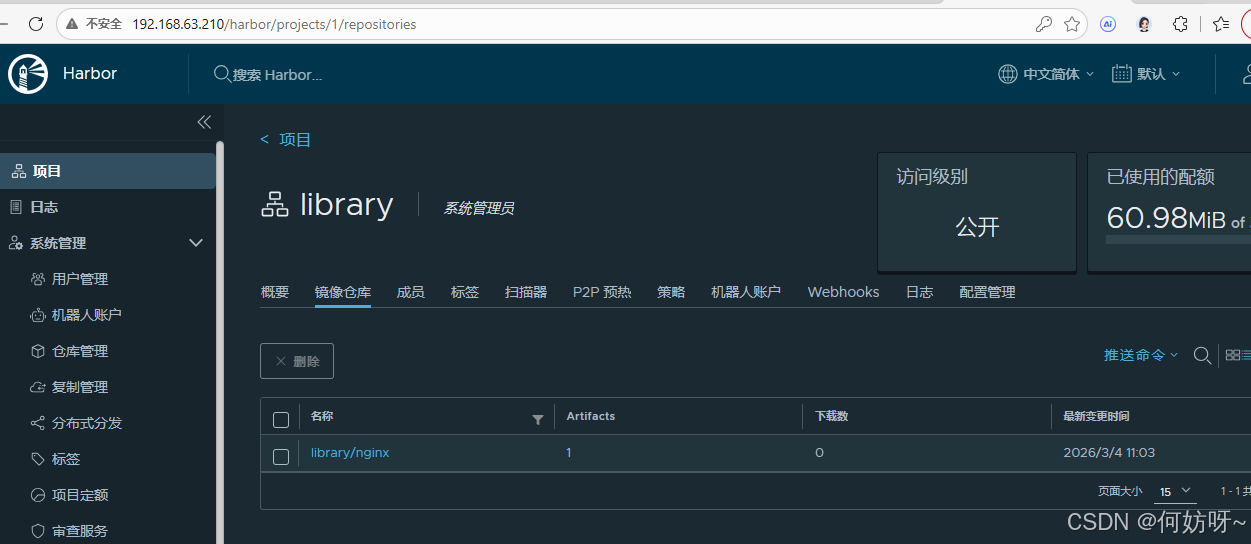Click the filter icon in 名称 column
This screenshot has height=544, width=1251.
[x=538, y=419]
